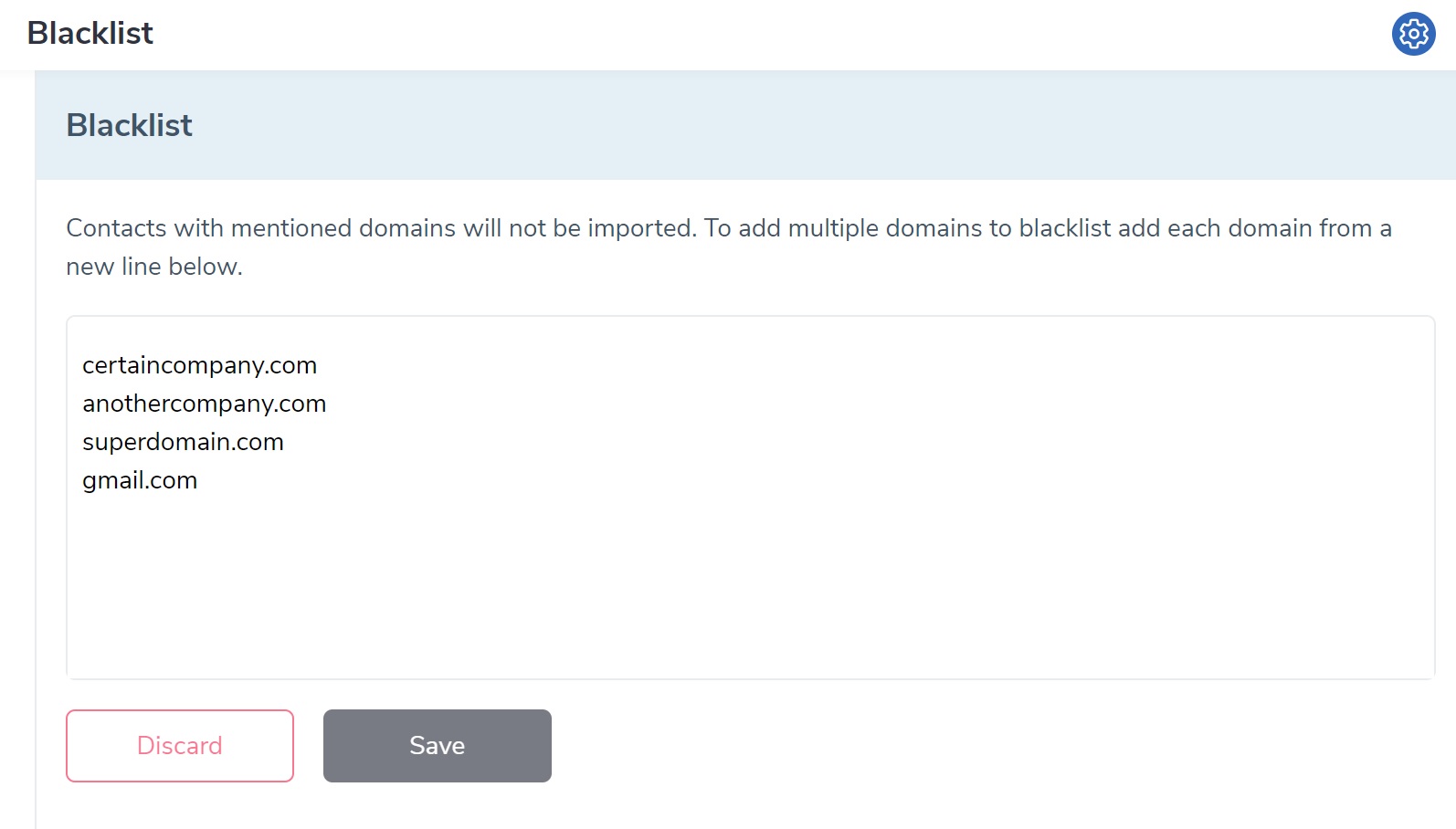Click the certaincompany.com line in textarea
The width and height of the screenshot is (1456, 829).
click(200, 365)
